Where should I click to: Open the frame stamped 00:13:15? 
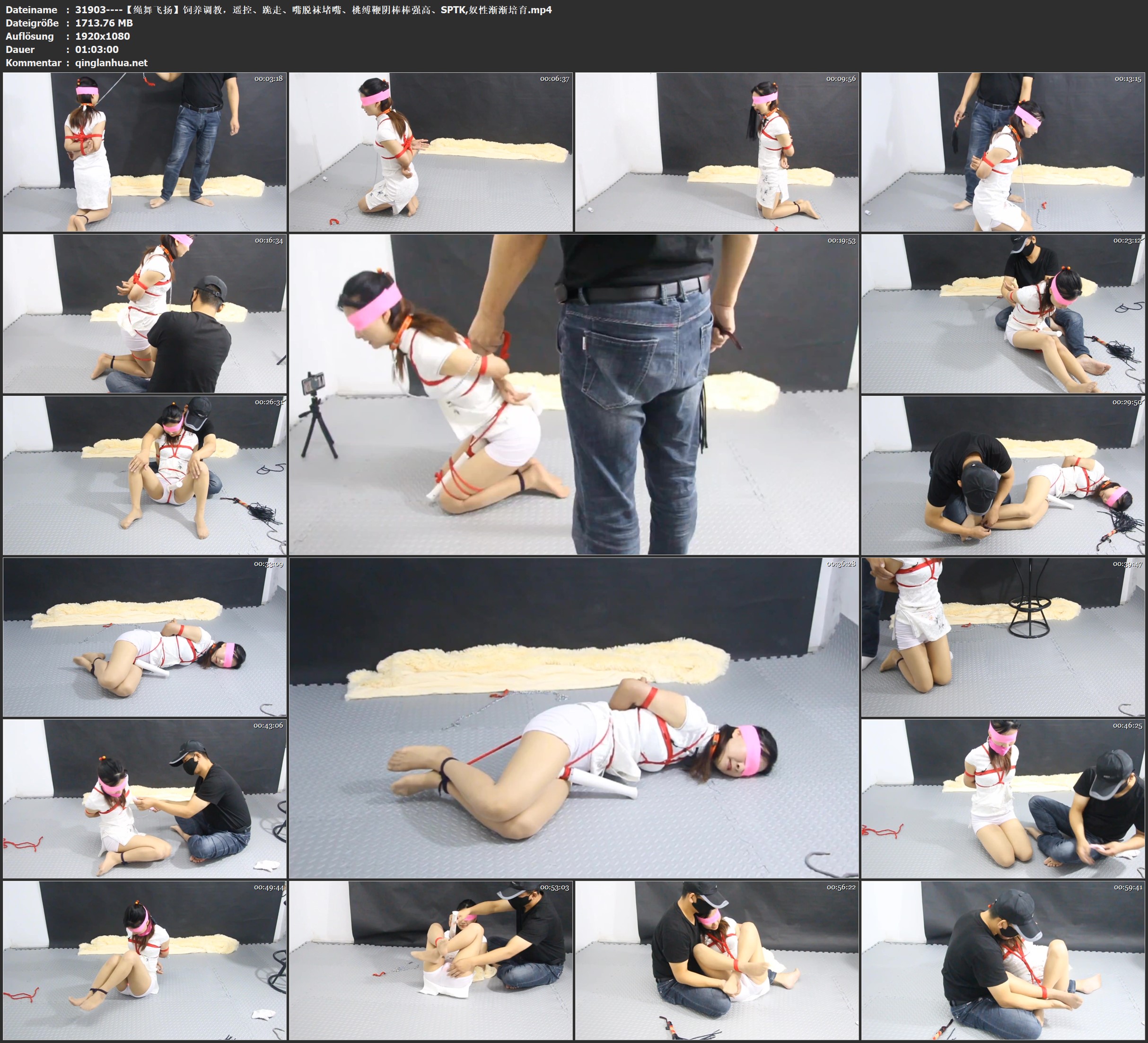pyautogui.click(x=1003, y=152)
